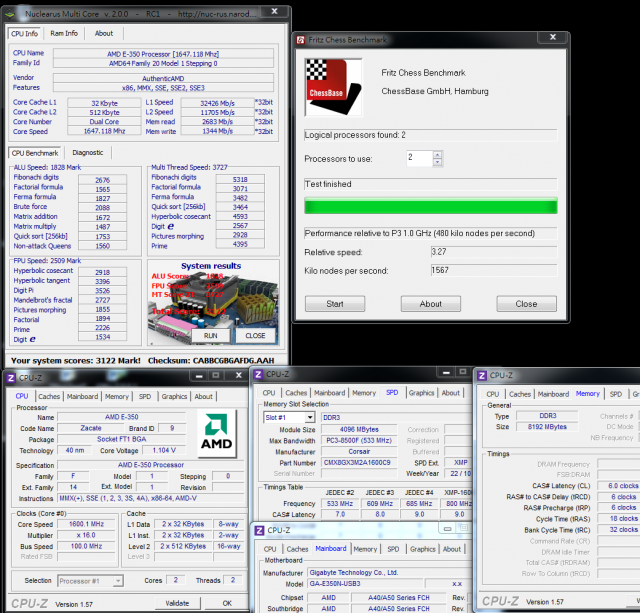
Task: Click the Nuclearus app icon in title bar
Action: click(x=11, y=14)
